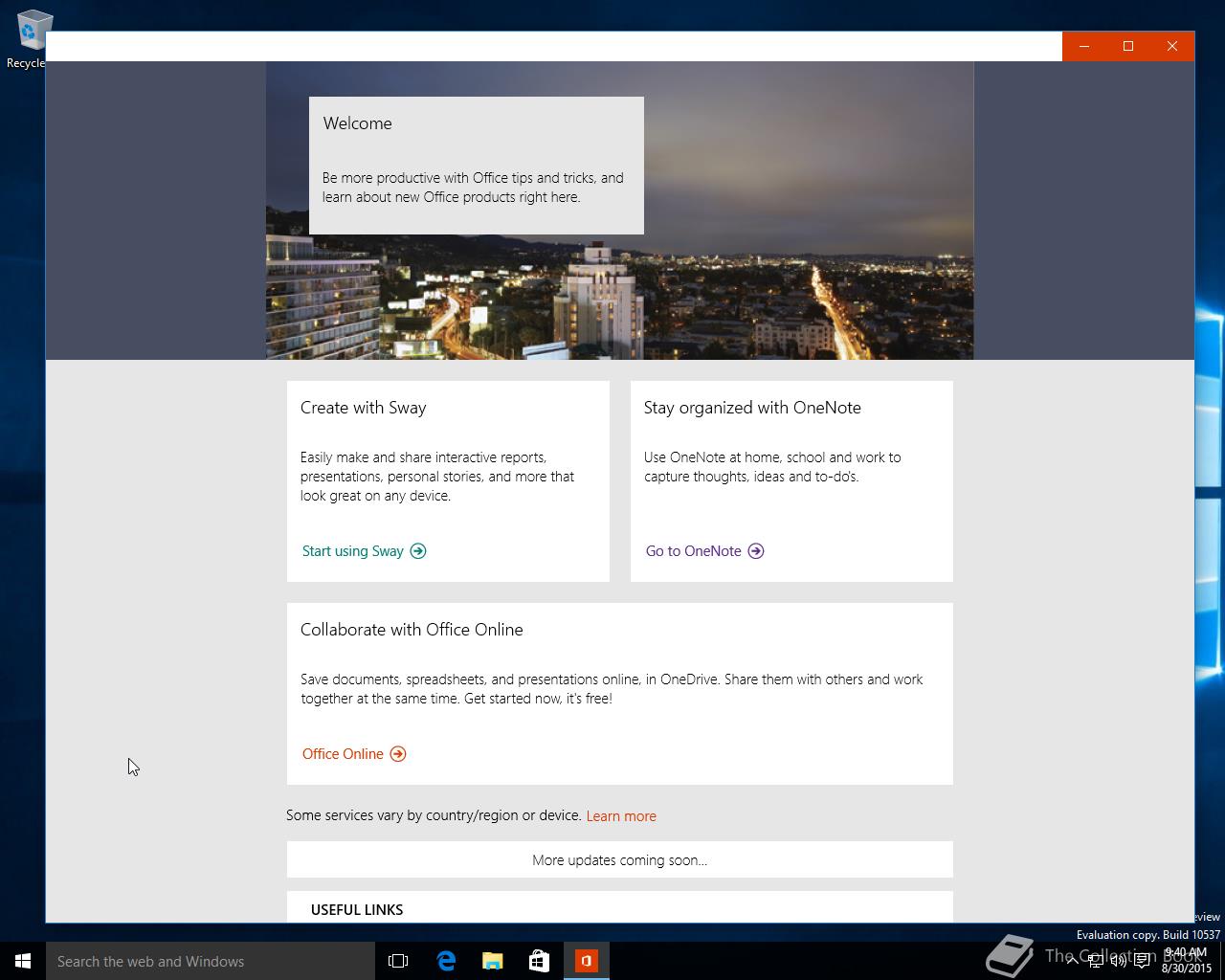Screen dimensions: 1225x980
Task: Open the Learn more link
Action: tap(621, 816)
